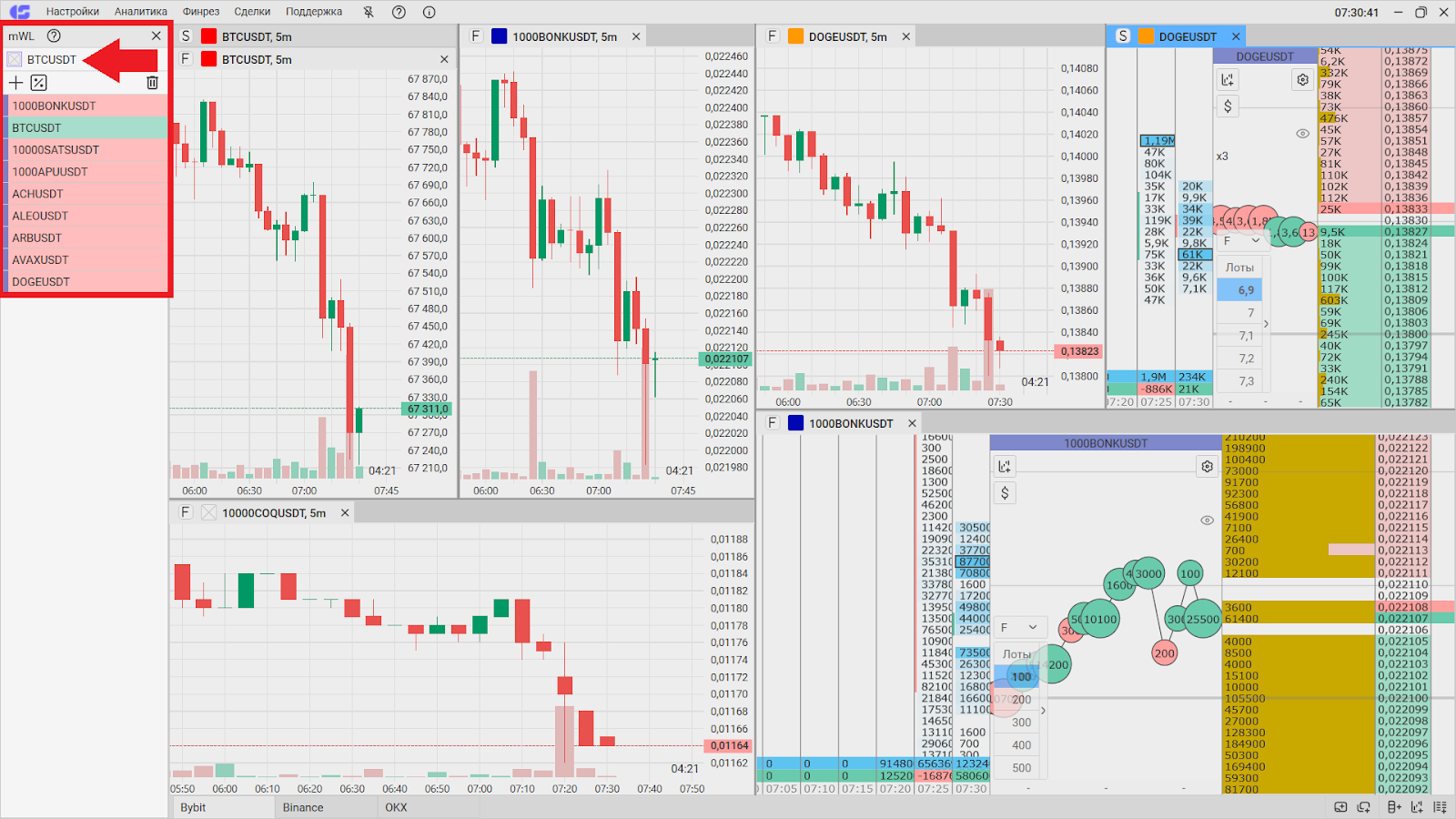The height and width of the screenshot is (819, 1456).
Task: Expand the F dropdown in DOGEUSDT order book
Action: coord(1241,241)
